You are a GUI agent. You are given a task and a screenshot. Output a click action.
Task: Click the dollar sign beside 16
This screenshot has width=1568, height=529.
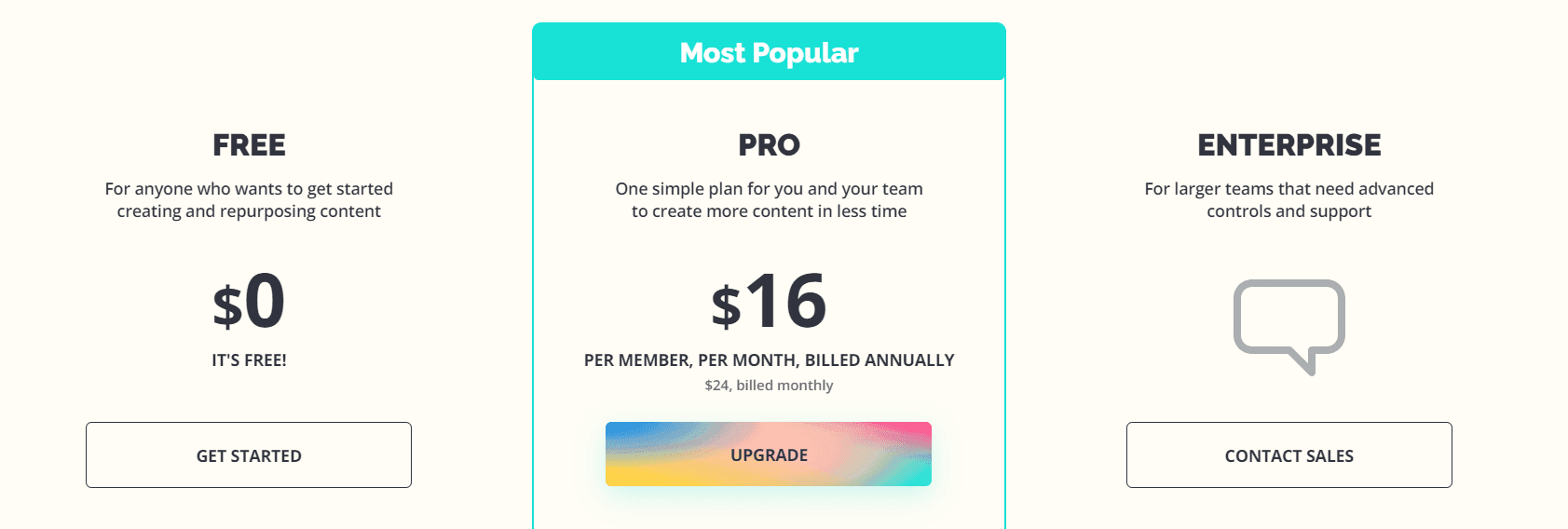point(726,307)
